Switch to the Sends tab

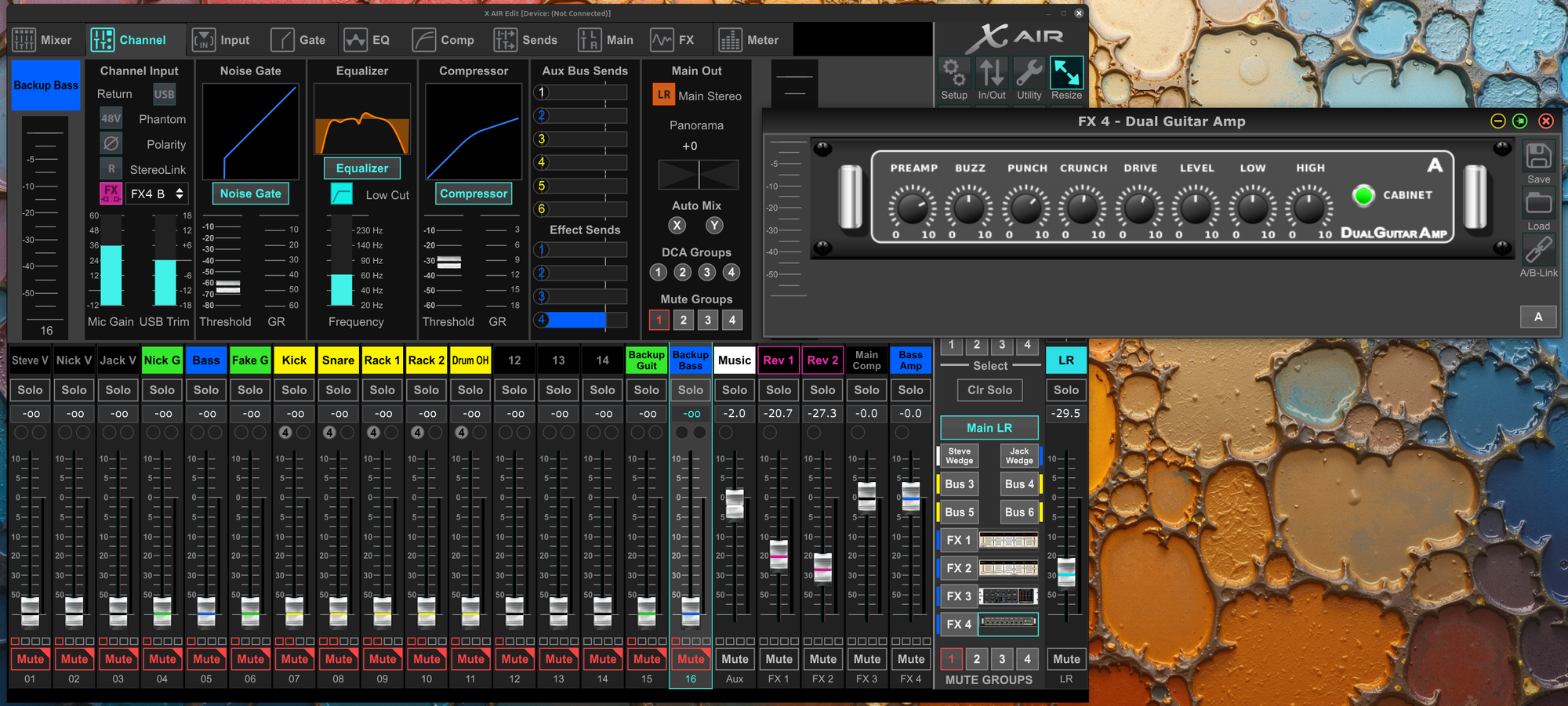click(525, 40)
